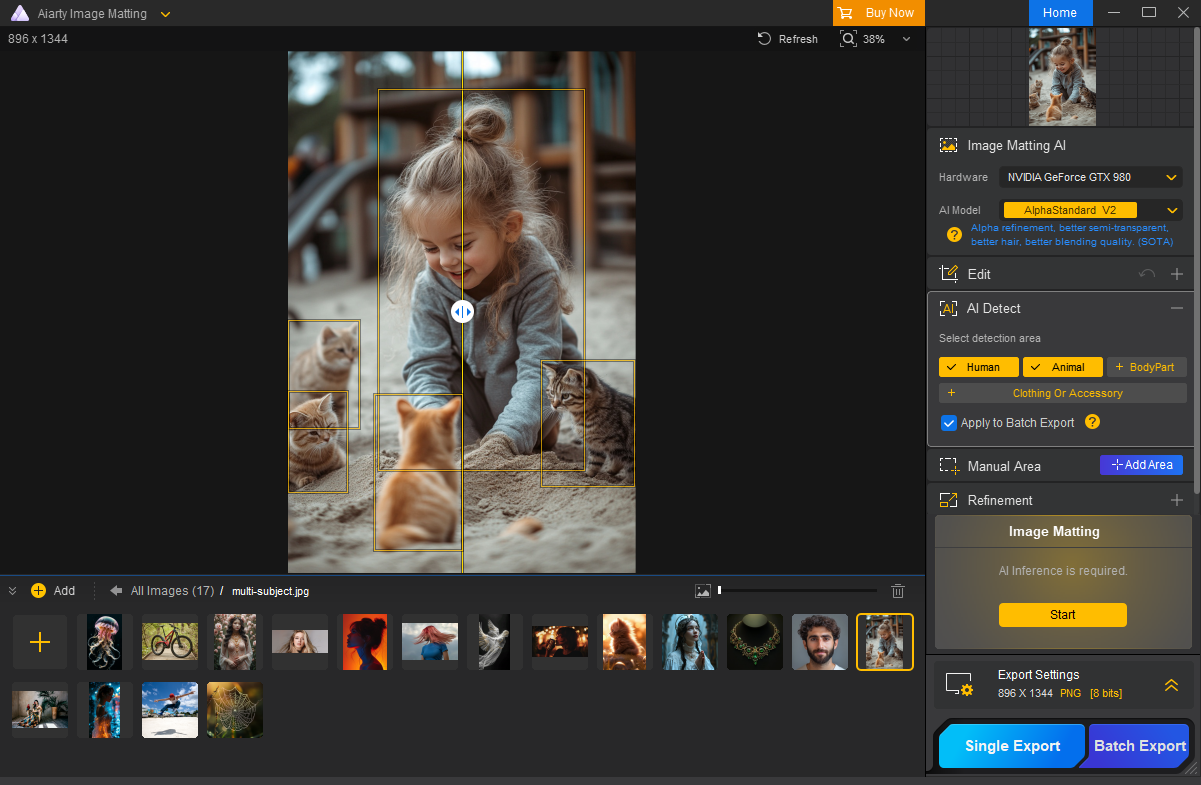Image resolution: width=1201 pixels, height=785 pixels.
Task: Open the Home tab
Action: tap(1060, 13)
